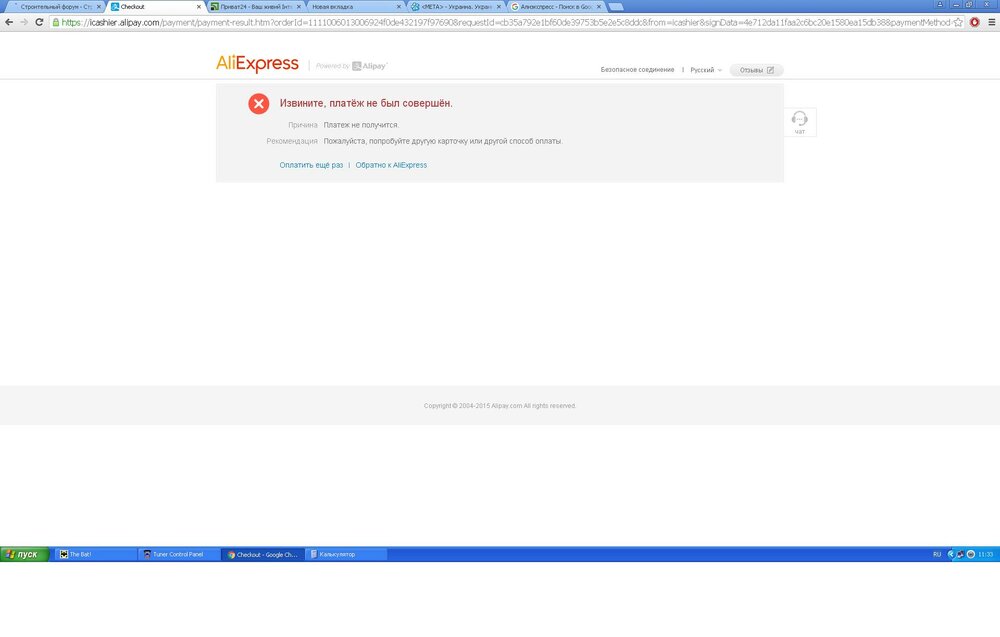The image size is (1000, 637).
Task: Click the taskbar clock showing 11:33
Action: pyautogui.click(x=985, y=554)
